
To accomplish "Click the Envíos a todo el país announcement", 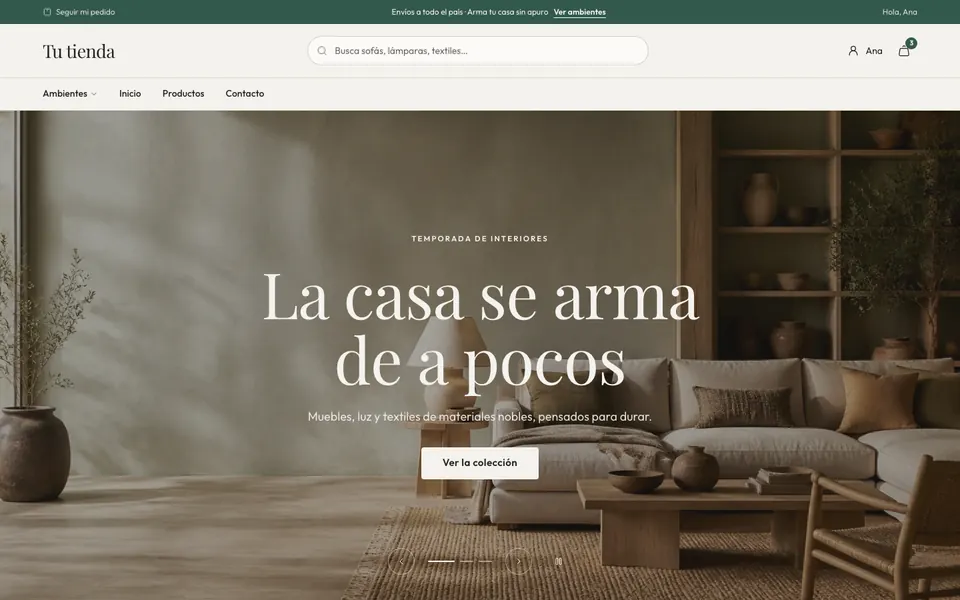I will pyautogui.click(x=470, y=12).
